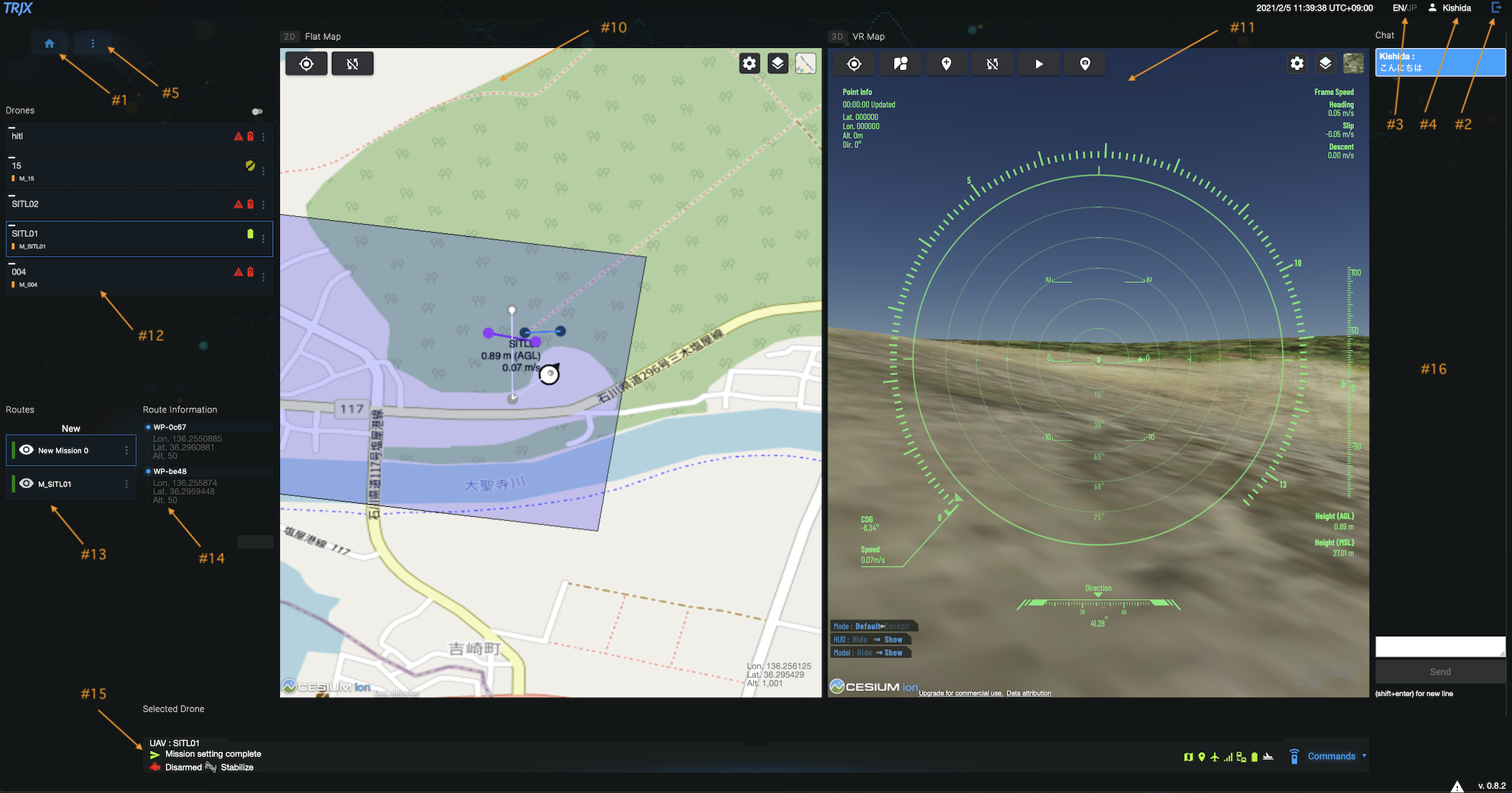Open the three-dot menu next to Home

click(x=93, y=44)
